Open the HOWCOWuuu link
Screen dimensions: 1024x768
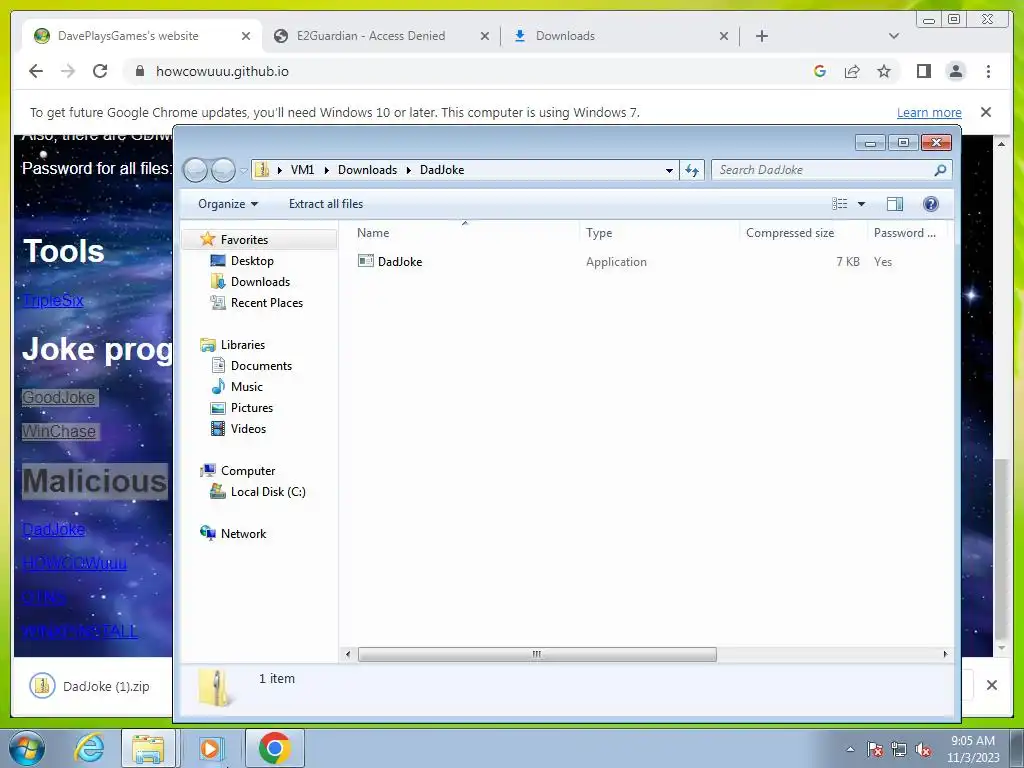tap(74, 563)
